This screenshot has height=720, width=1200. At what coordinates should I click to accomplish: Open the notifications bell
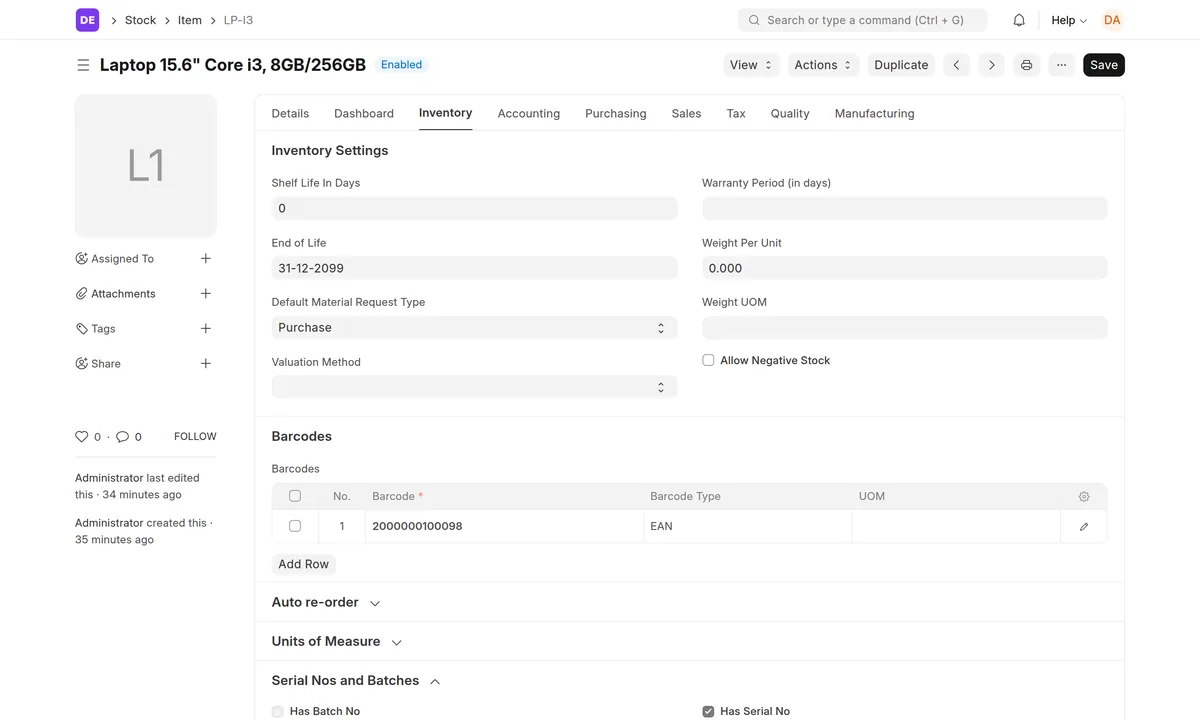pos(1019,20)
